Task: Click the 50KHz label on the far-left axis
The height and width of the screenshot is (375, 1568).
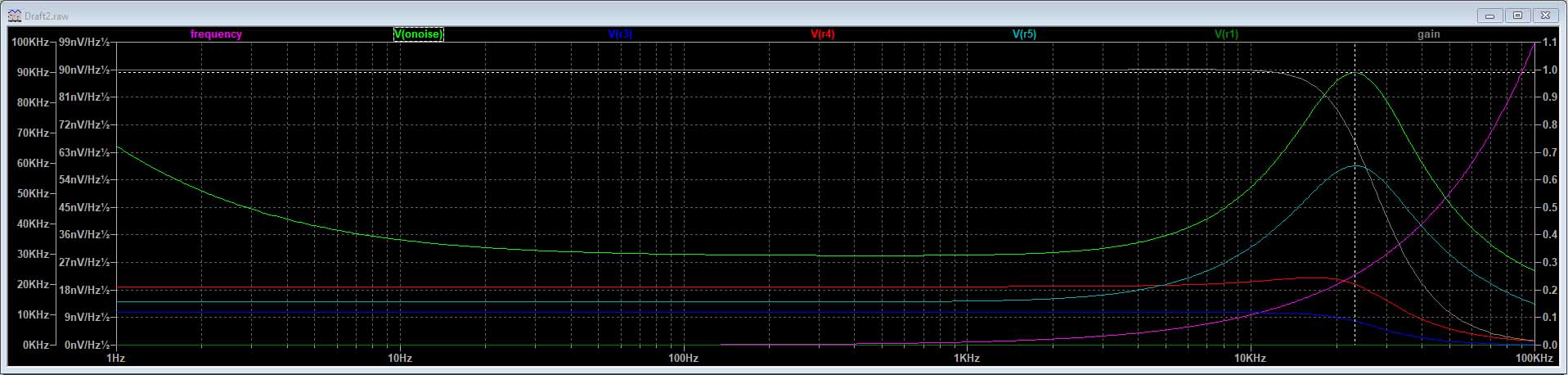Action: (x=33, y=193)
